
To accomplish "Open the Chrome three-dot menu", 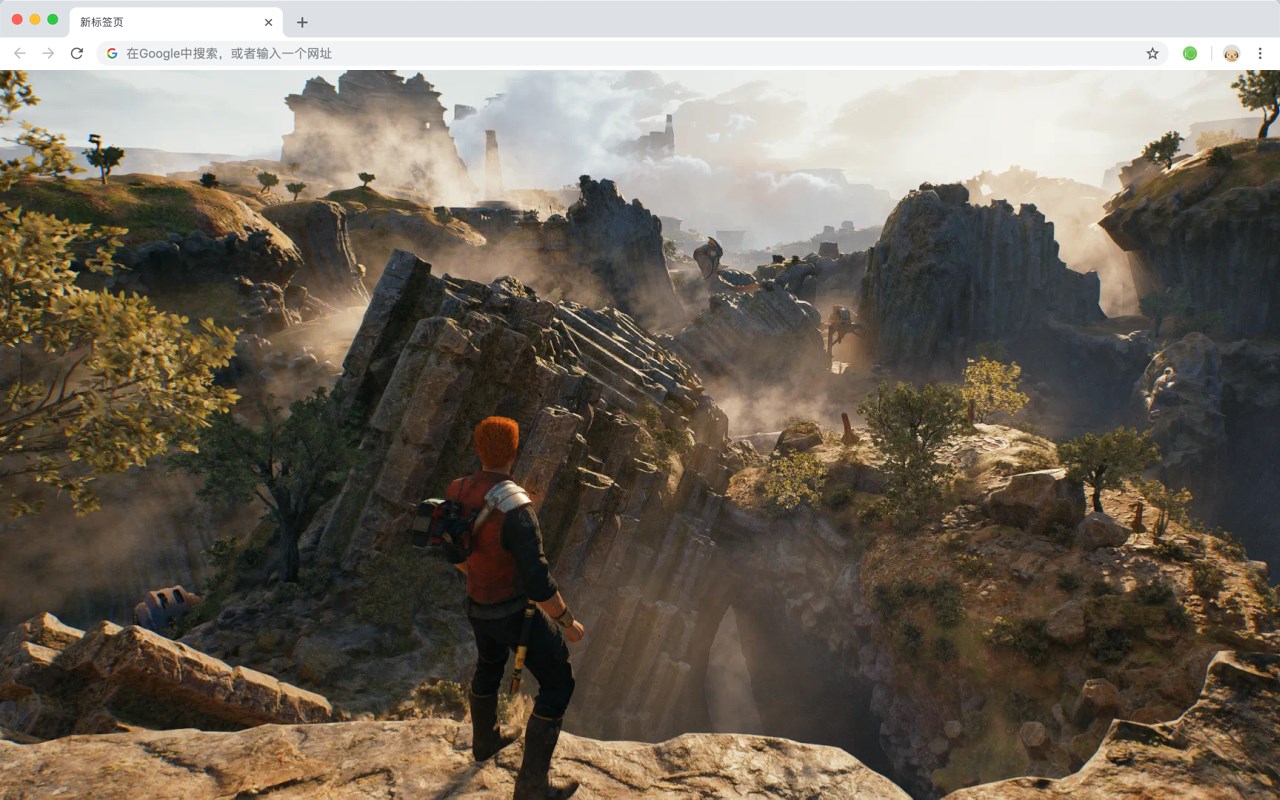I will pos(1260,53).
